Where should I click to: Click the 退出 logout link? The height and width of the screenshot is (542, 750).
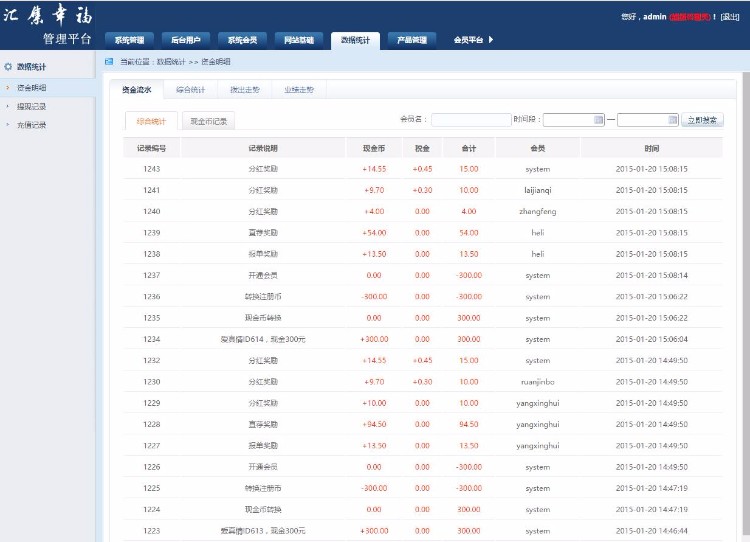point(730,17)
